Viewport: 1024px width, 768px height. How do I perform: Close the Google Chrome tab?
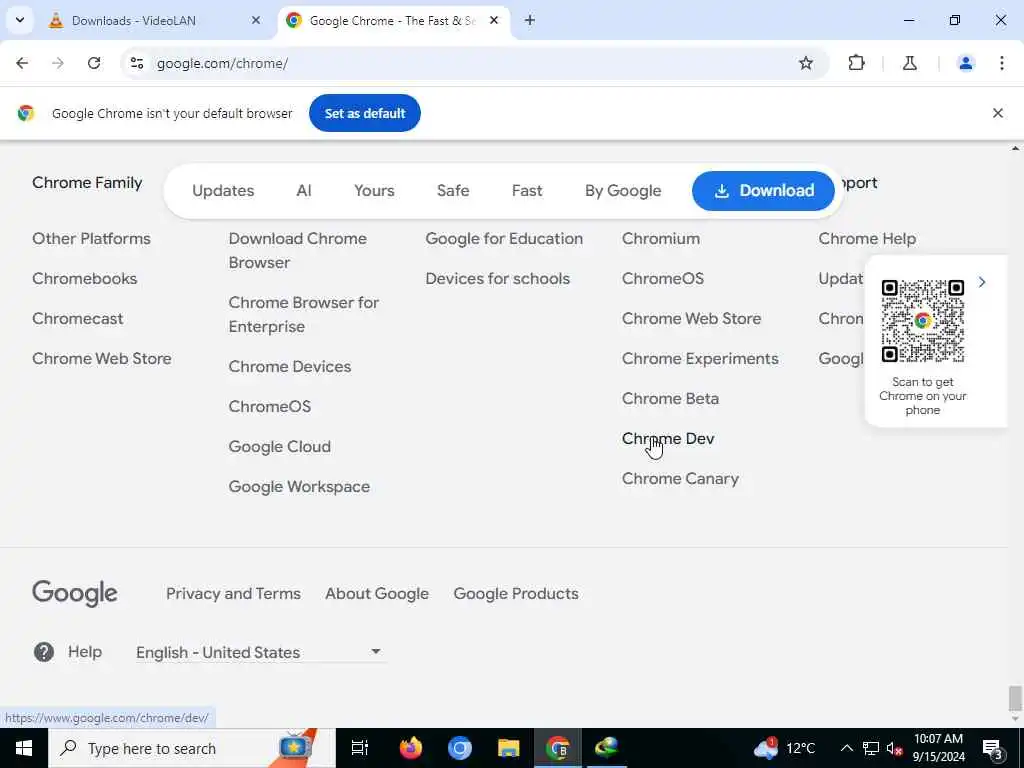pyautogui.click(x=494, y=21)
